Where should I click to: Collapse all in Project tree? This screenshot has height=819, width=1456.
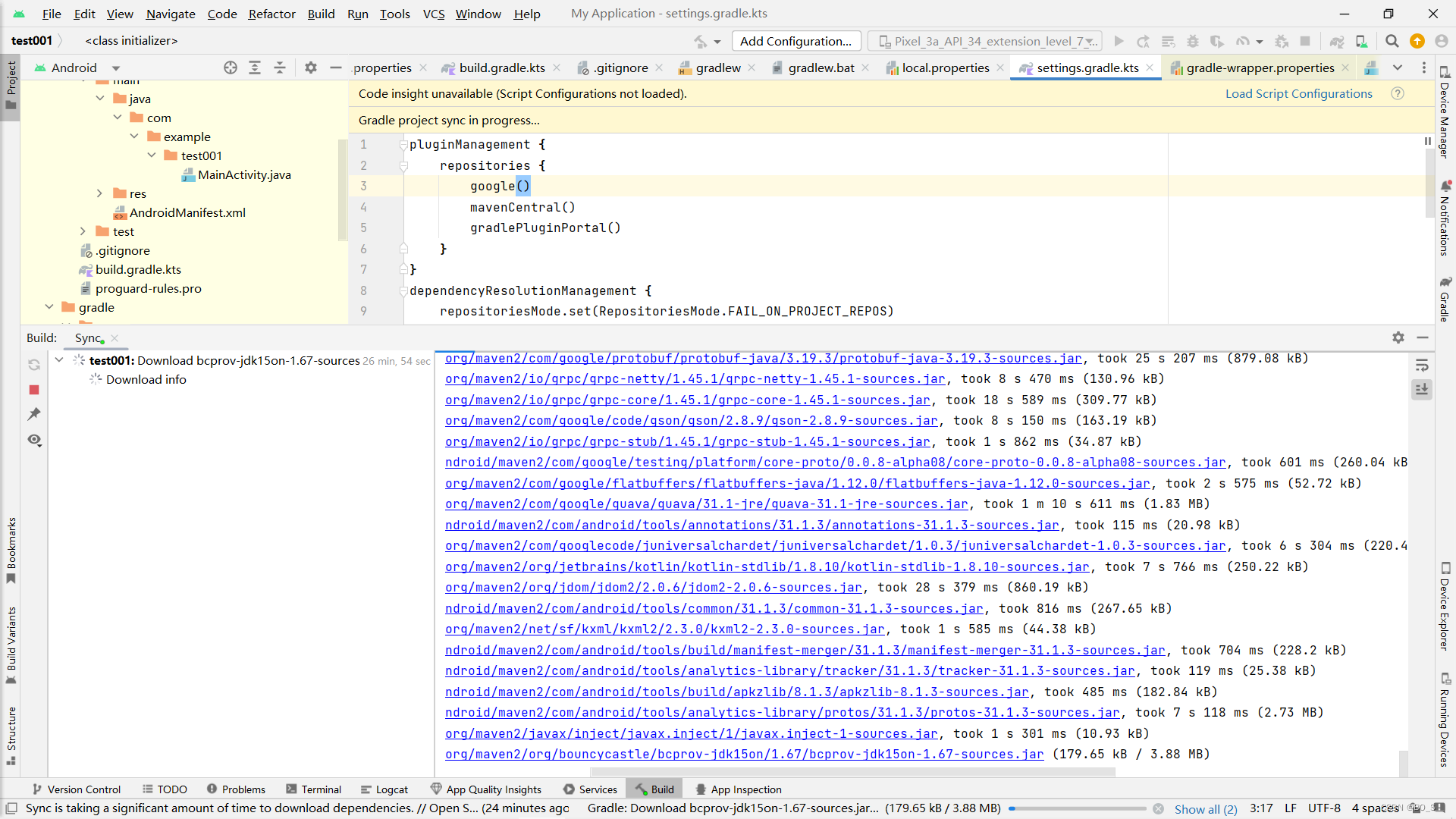click(x=280, y=67)
